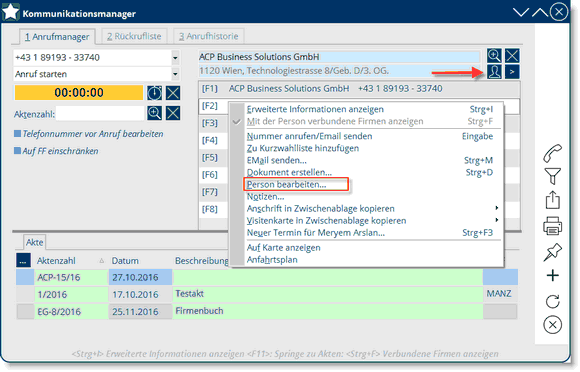The height and width of the screenshot is (372, 580).
Task: Select the Akte tab
Action: pos(34,242)
